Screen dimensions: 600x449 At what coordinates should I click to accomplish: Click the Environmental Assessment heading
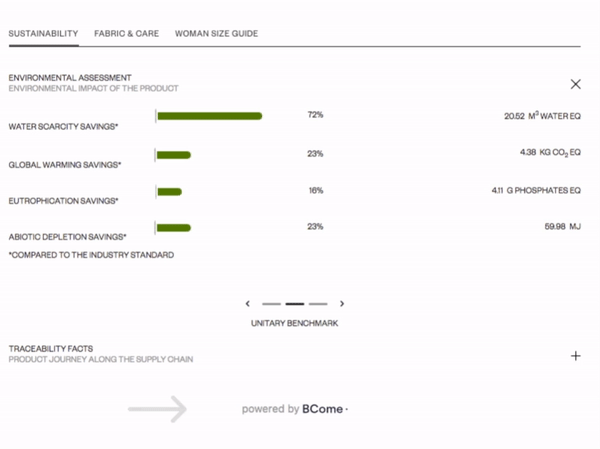pyautogui.click(x=70, y=78)
